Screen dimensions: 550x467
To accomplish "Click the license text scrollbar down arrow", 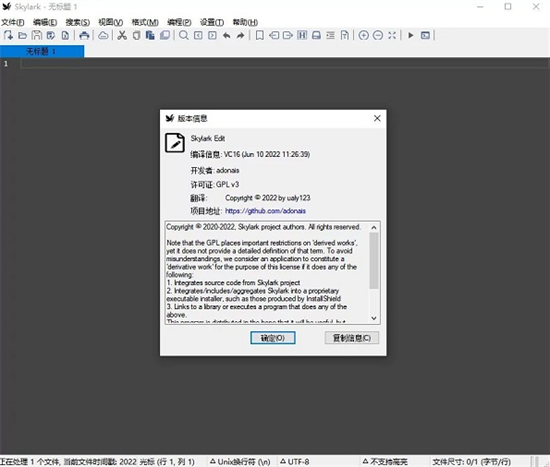I will pos(374,318).
